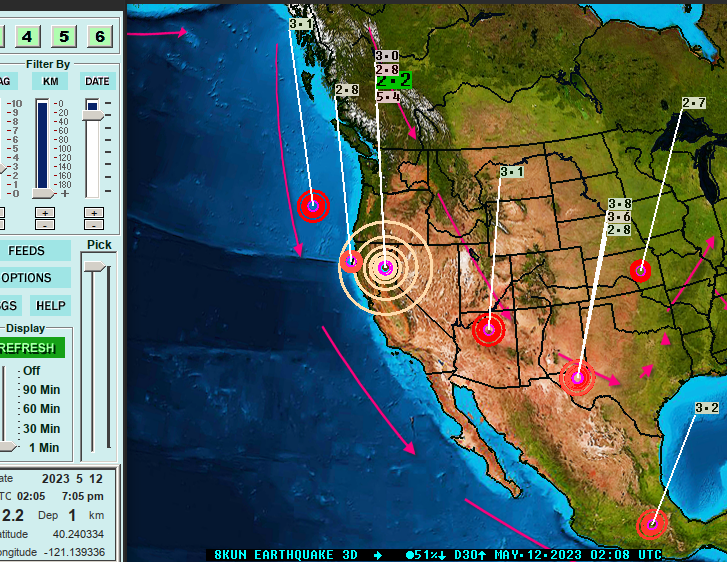727x562 pixels.
Task: Click the 5.4 magnitude label
Action: 388,96
